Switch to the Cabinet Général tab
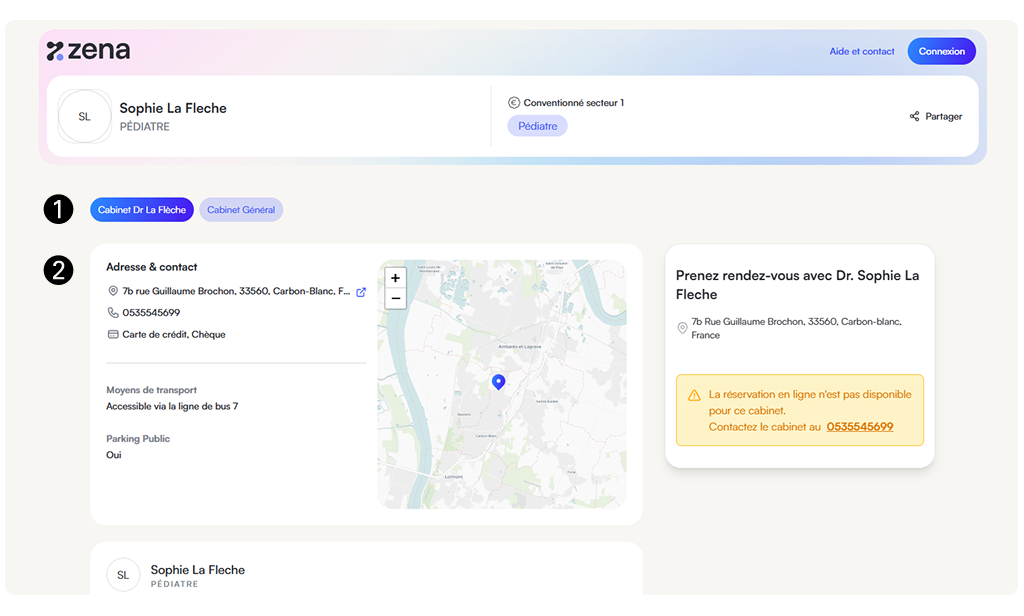 241,210
